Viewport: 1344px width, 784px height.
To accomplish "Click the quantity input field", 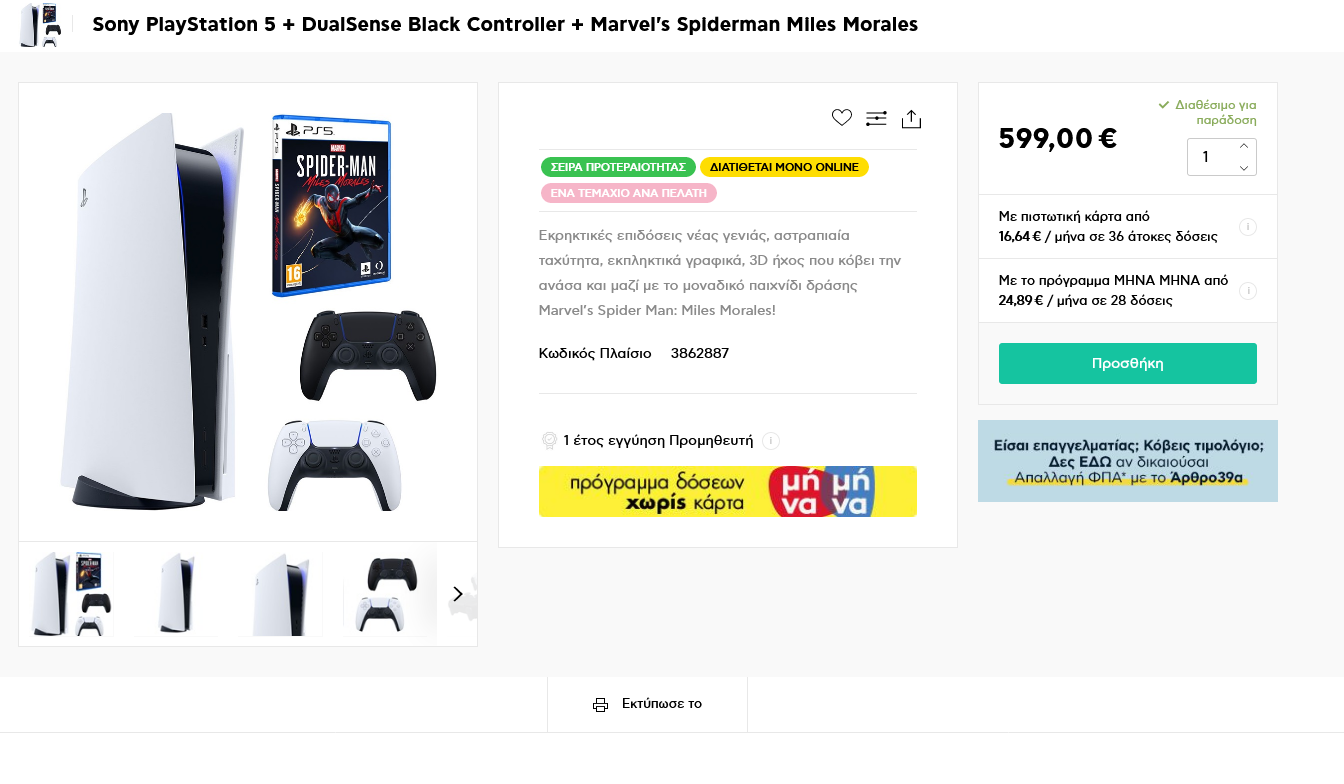I will (x=1210, y=157).
